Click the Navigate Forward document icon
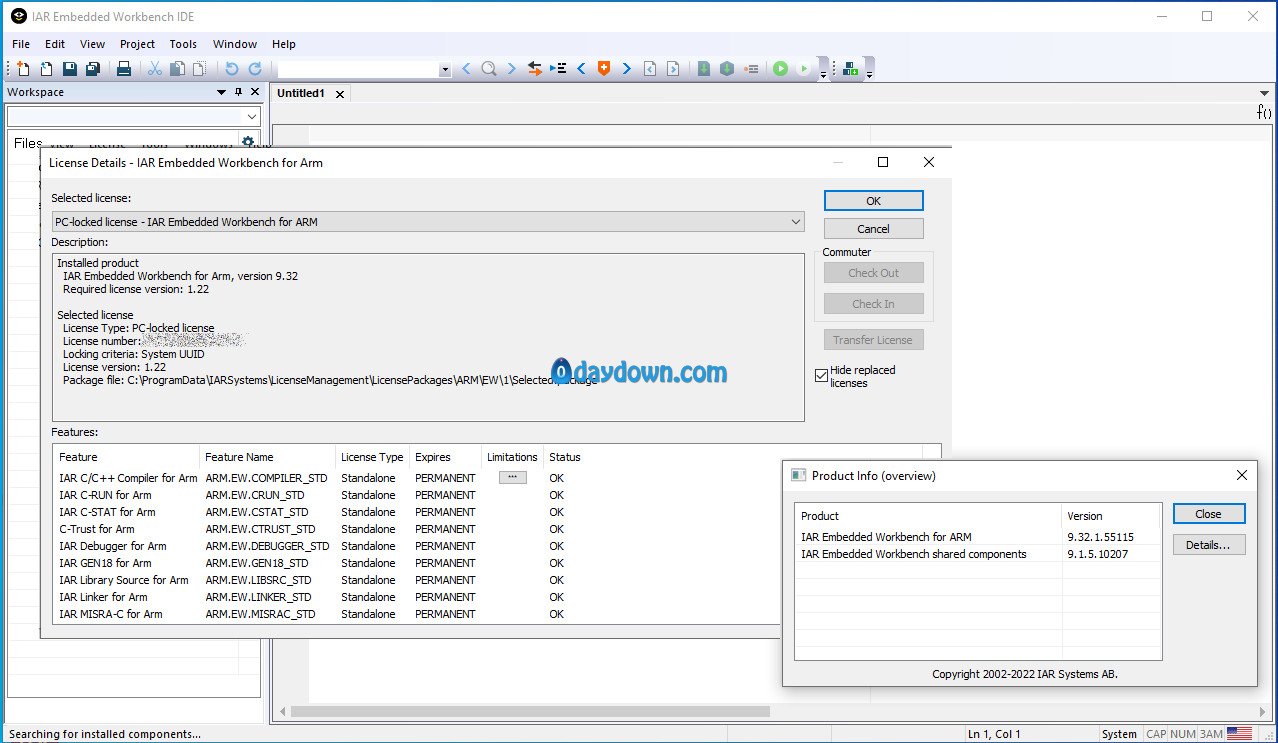The image size is (1278, 743). click(673, 69)
